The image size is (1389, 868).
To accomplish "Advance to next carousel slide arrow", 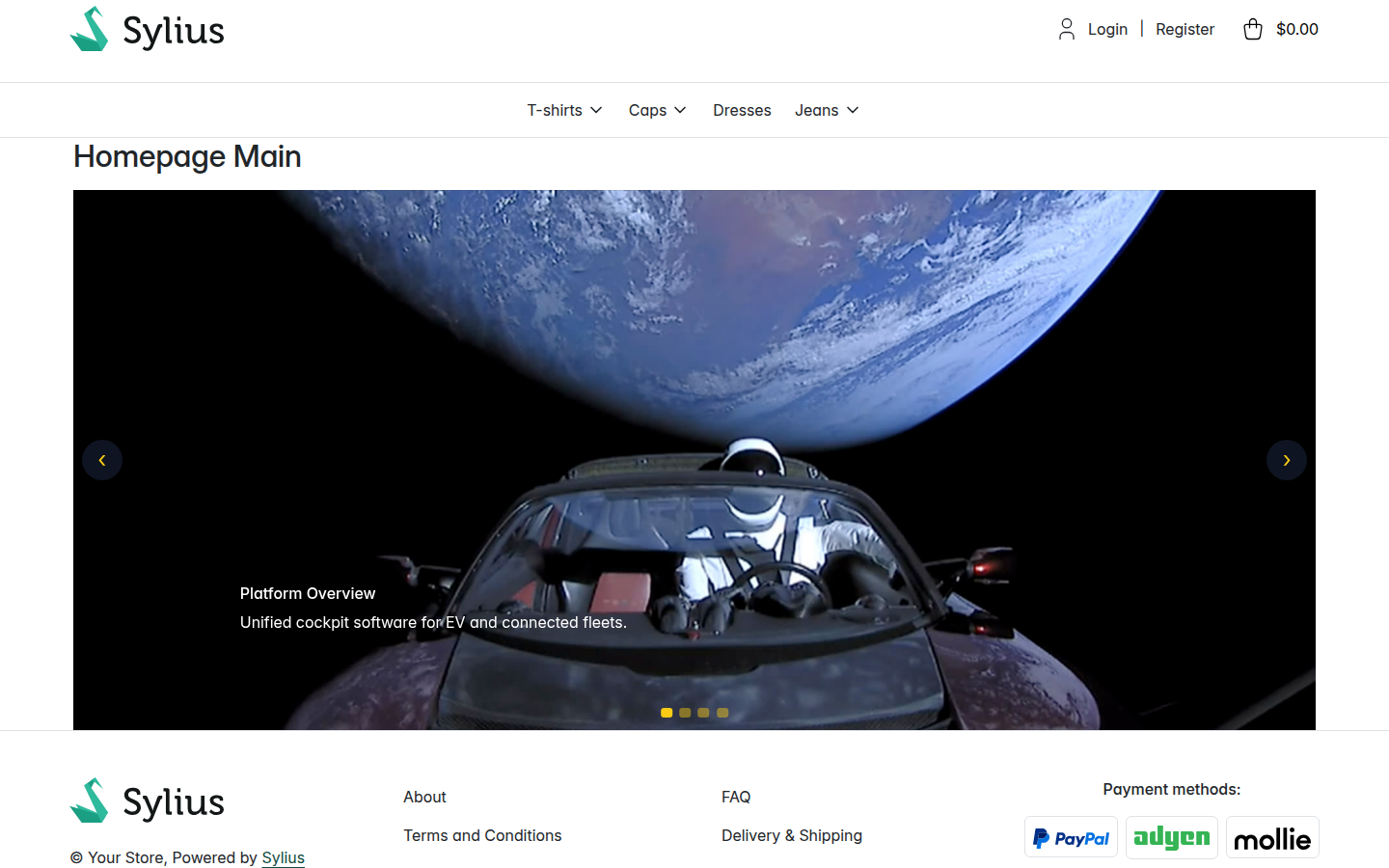I will 1287,460.
